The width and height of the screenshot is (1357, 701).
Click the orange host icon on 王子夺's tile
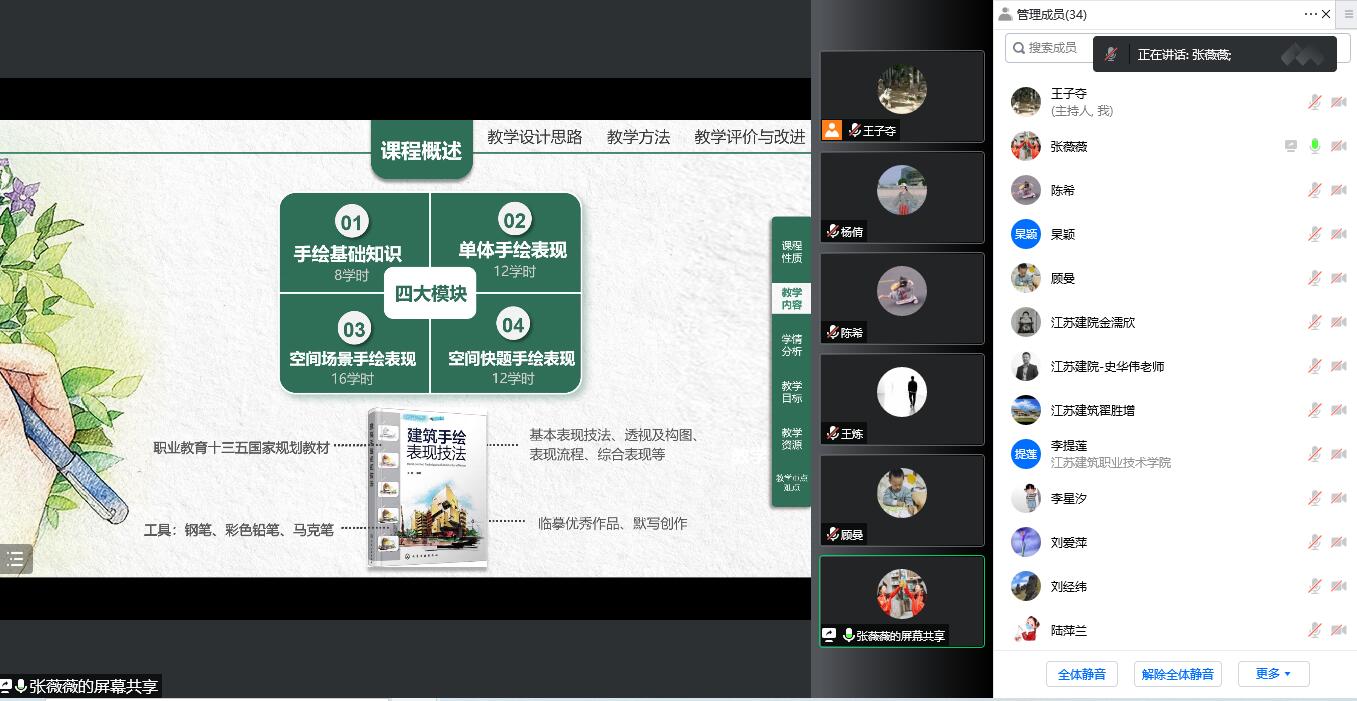point(832,130)
